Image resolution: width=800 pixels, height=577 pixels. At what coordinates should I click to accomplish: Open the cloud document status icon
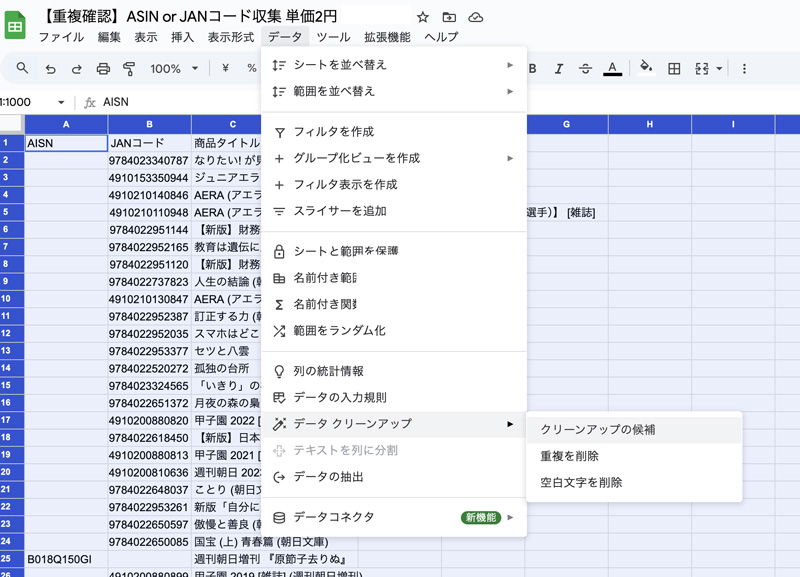point(476,17)
